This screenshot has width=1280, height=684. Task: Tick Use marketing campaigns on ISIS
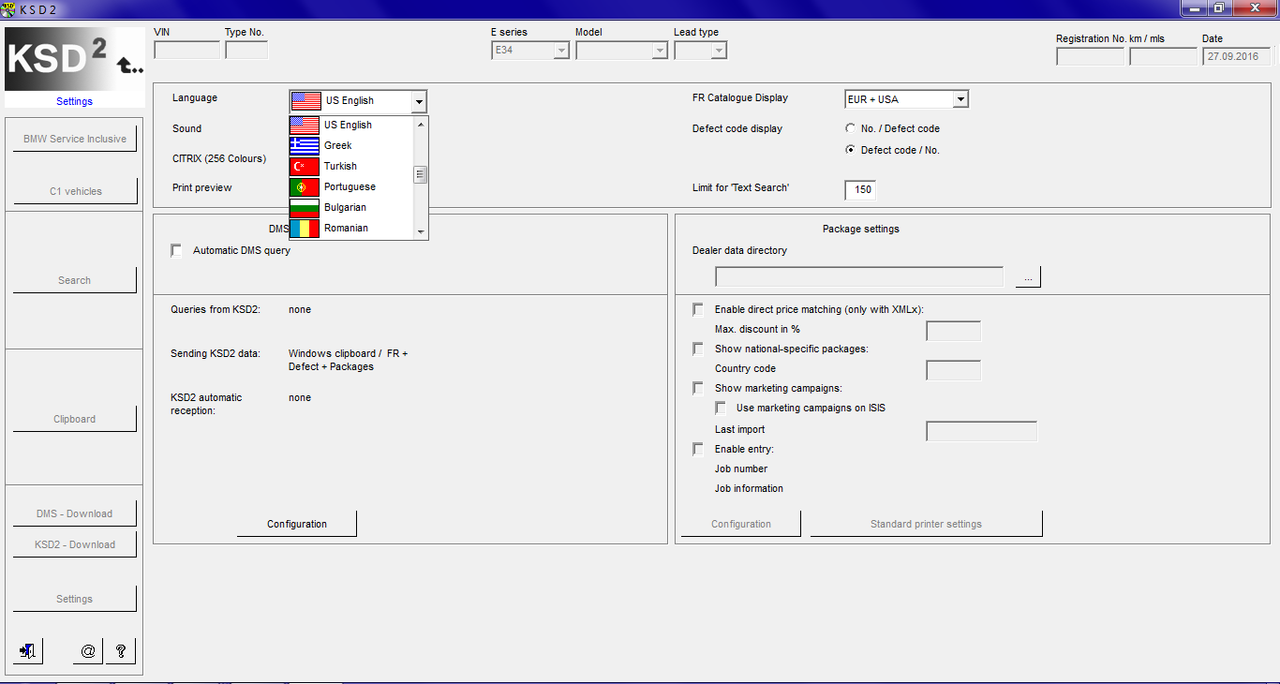(720, 408)
